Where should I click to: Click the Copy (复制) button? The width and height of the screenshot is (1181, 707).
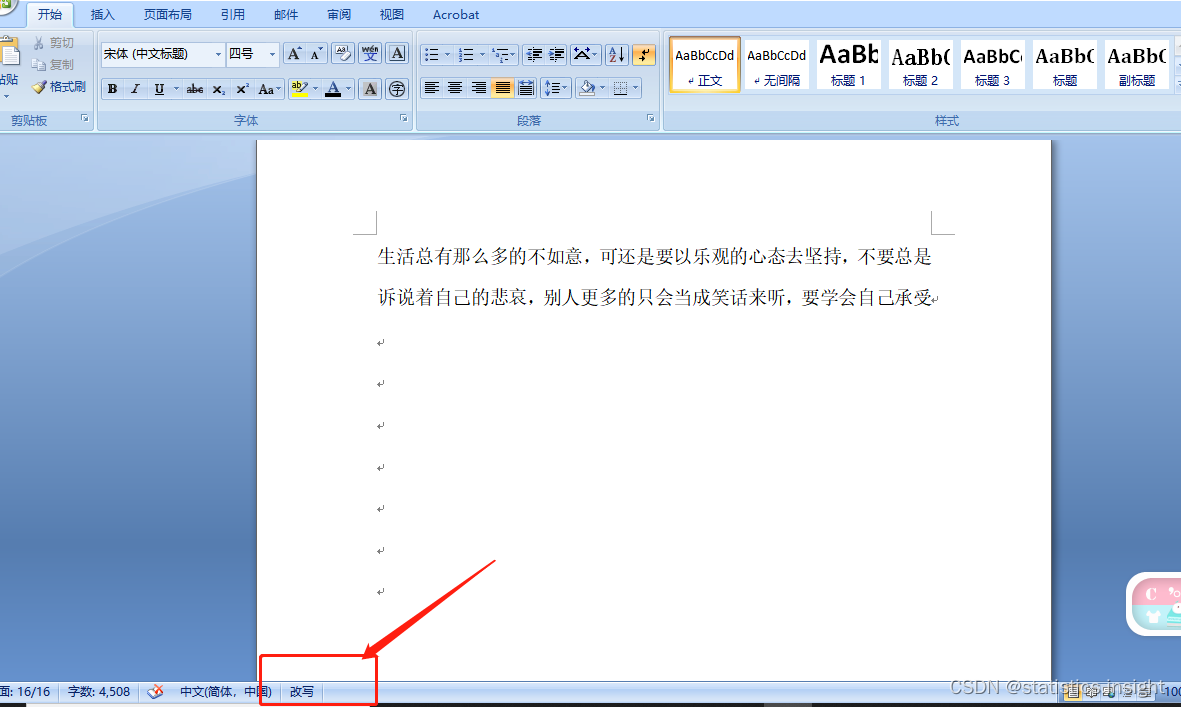[x=53, y=65]
